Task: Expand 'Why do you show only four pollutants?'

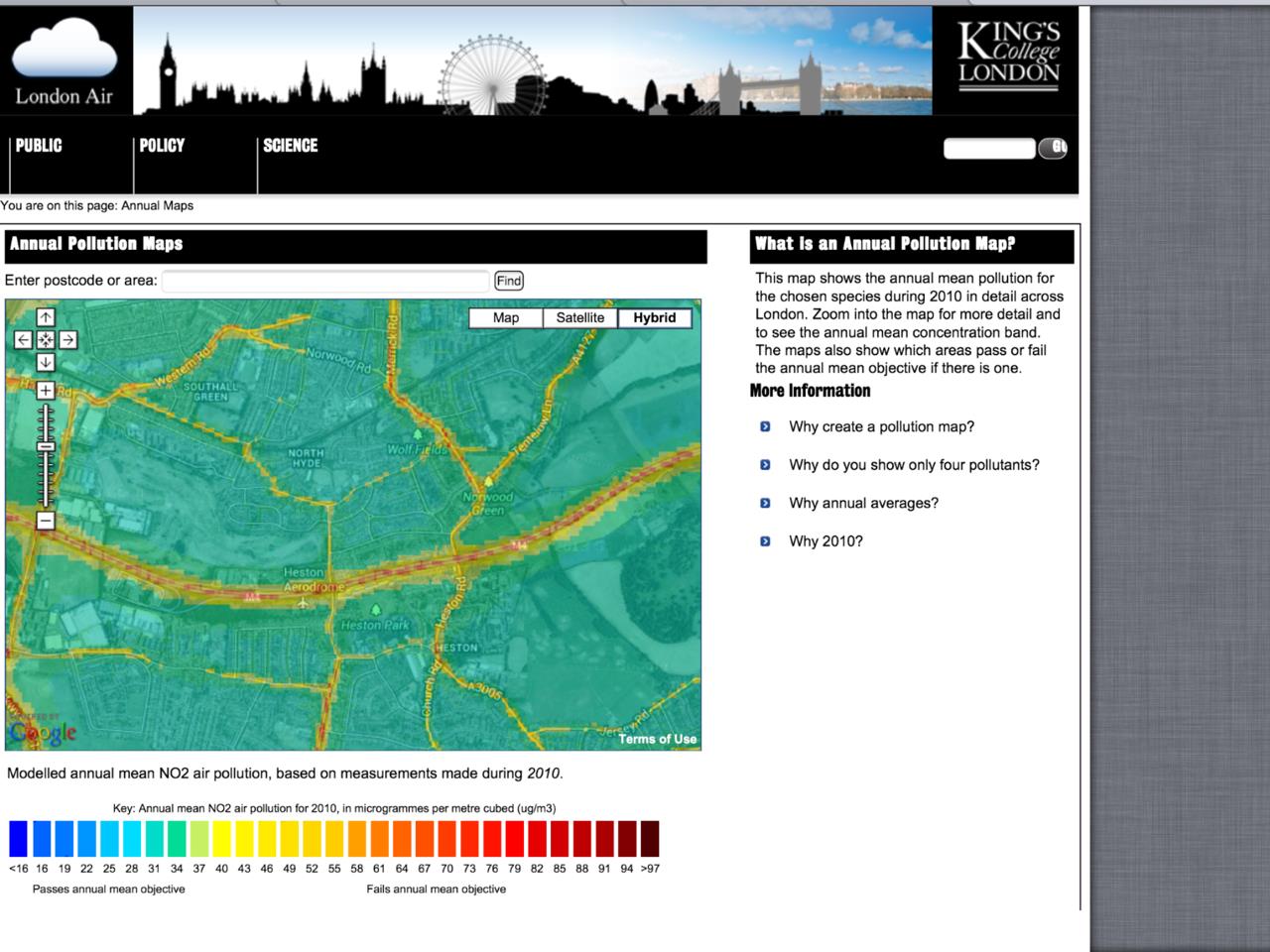Action: pyautogui.click(x=914, y=465)
